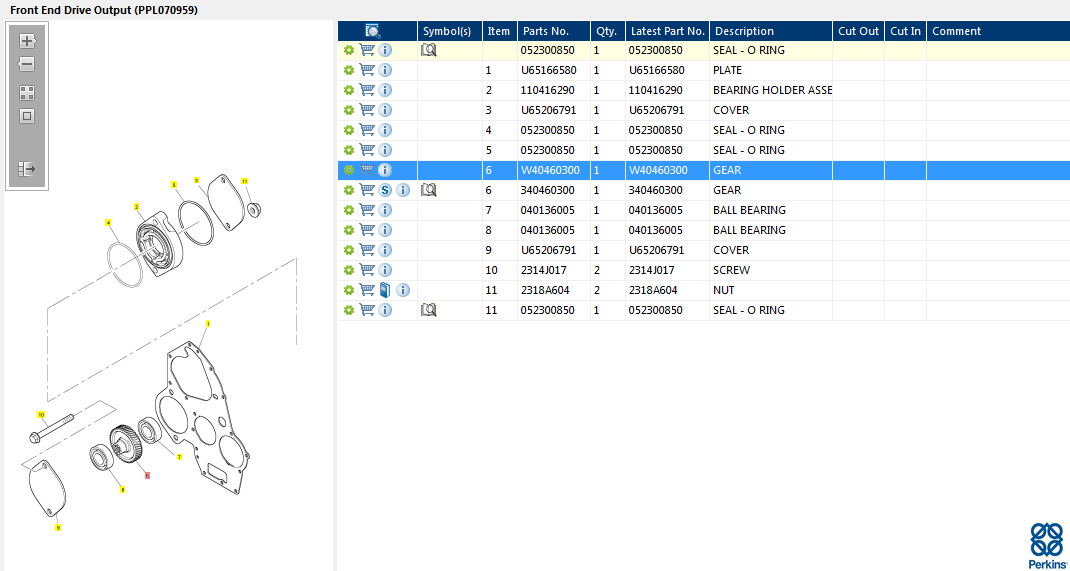Click gear icon for item 3 COVER

coord(349,110)
